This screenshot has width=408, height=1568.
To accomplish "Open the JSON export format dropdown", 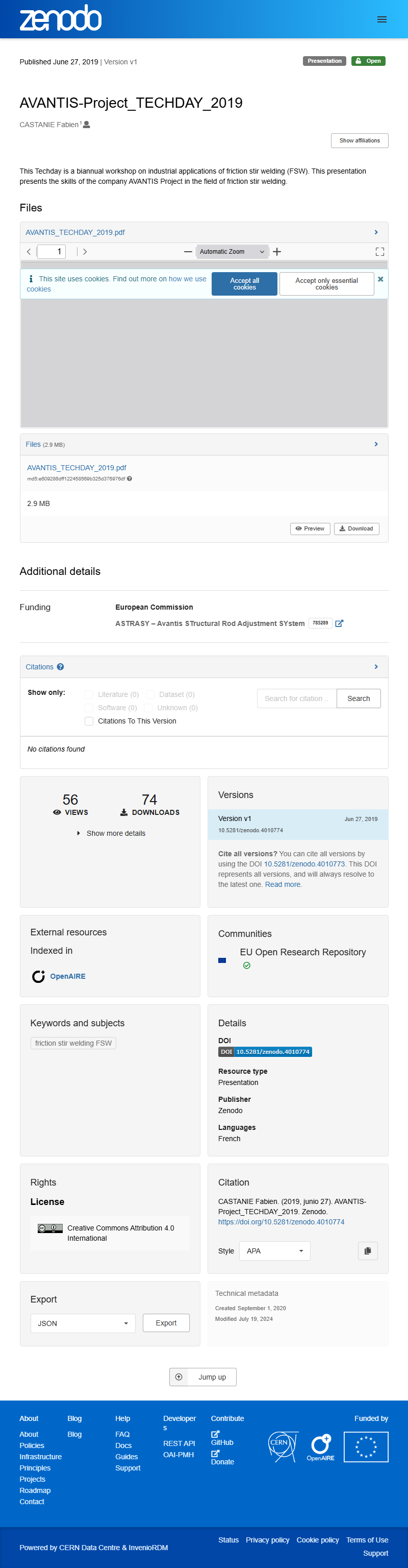I will (x=83, y=1323).
